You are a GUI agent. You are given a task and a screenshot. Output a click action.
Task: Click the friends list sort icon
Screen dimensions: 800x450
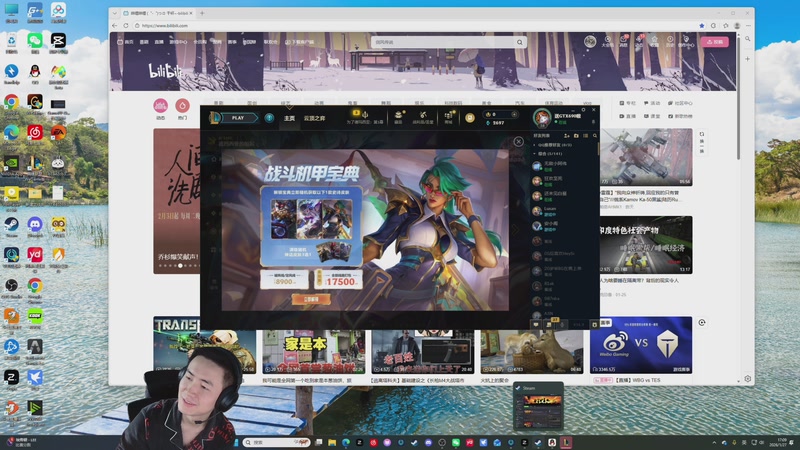pyautogui.click(x=585, y=136)
